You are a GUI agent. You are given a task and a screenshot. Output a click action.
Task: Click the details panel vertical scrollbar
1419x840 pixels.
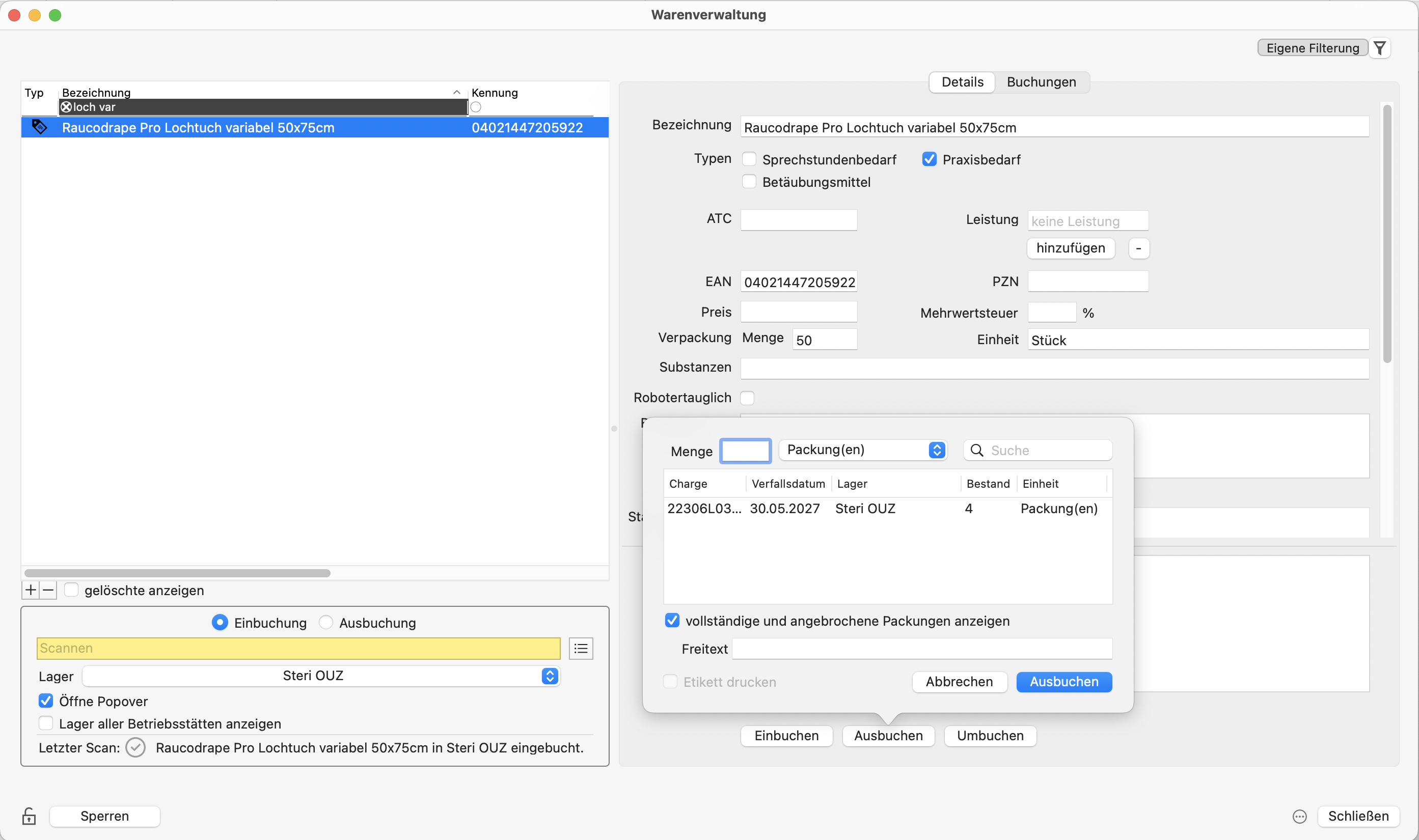(x=1387, y=233)
